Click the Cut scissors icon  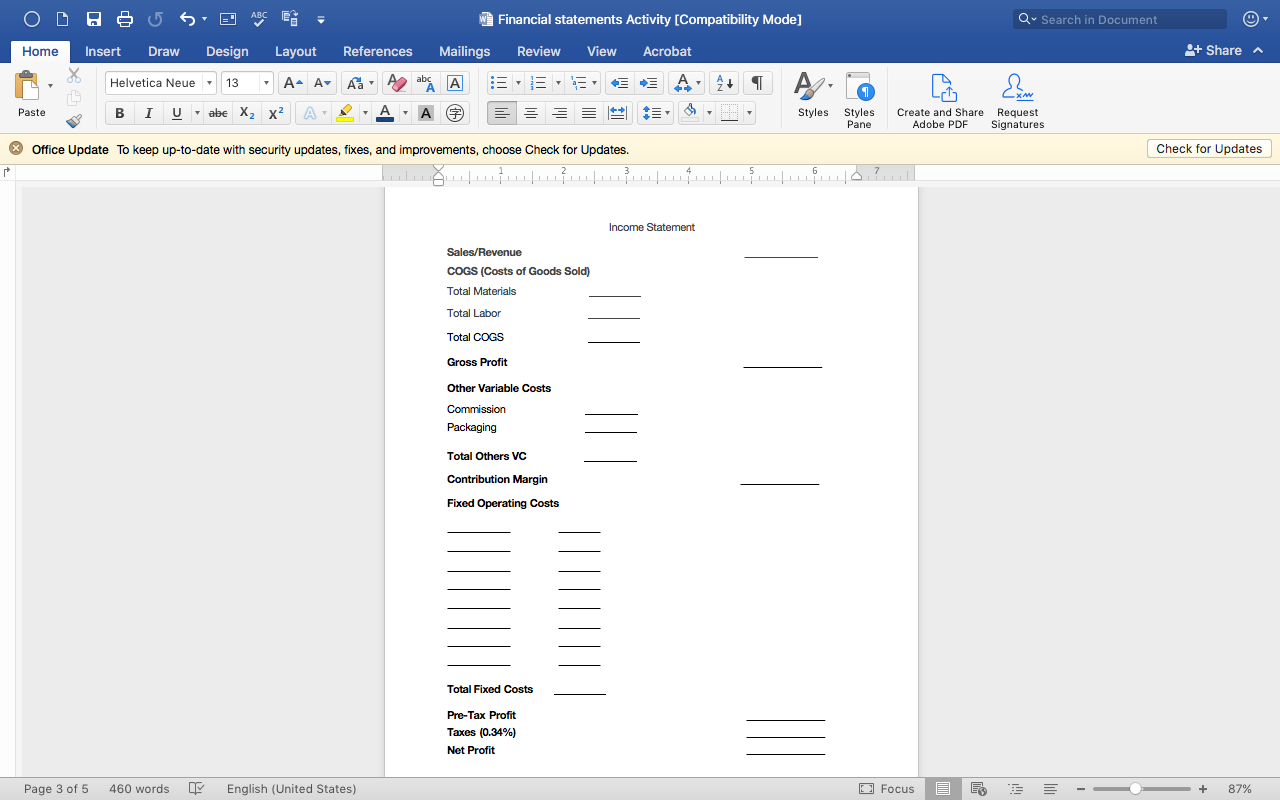coord(74,76)
